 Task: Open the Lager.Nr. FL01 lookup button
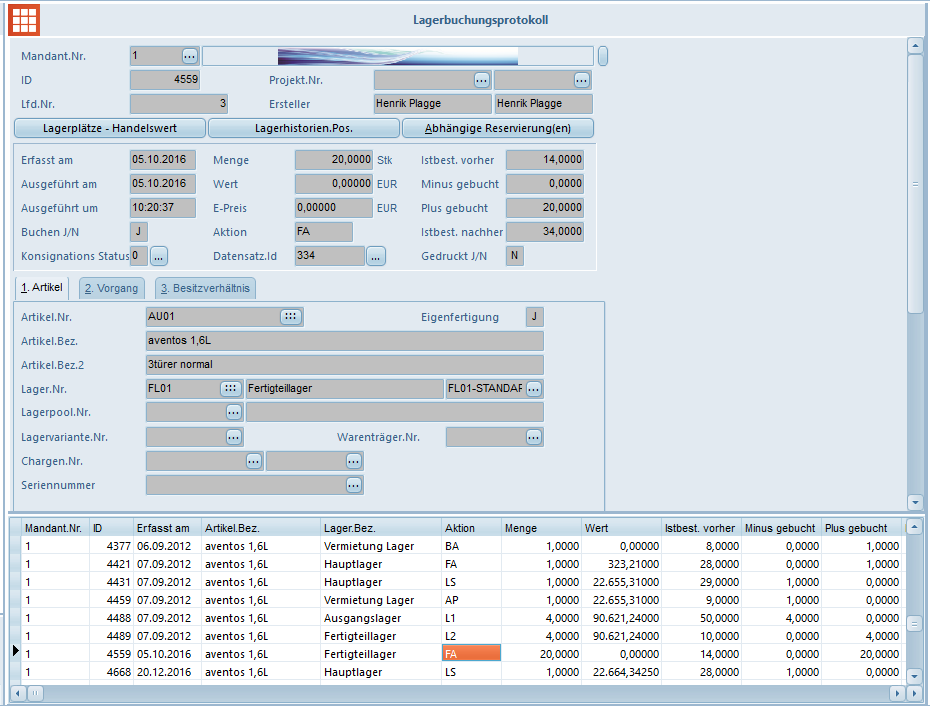click(x=231, y=389)
